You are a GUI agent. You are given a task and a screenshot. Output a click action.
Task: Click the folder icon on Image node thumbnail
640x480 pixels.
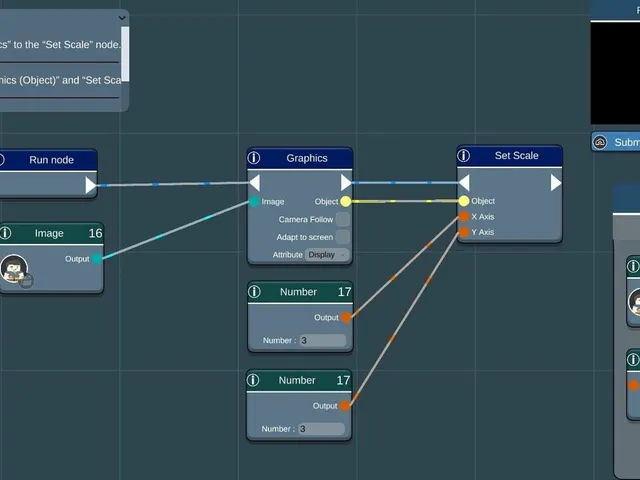(x=26, y=281)
